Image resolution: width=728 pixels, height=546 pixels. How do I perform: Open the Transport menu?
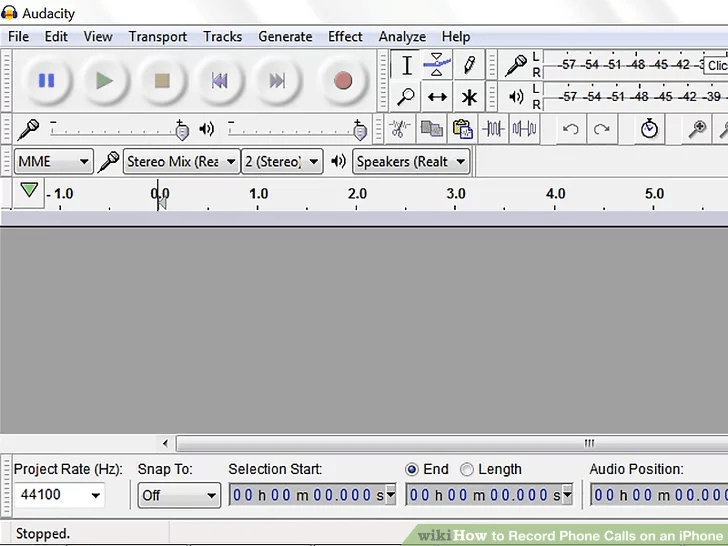pyautogui.click(x=157, y=37)
